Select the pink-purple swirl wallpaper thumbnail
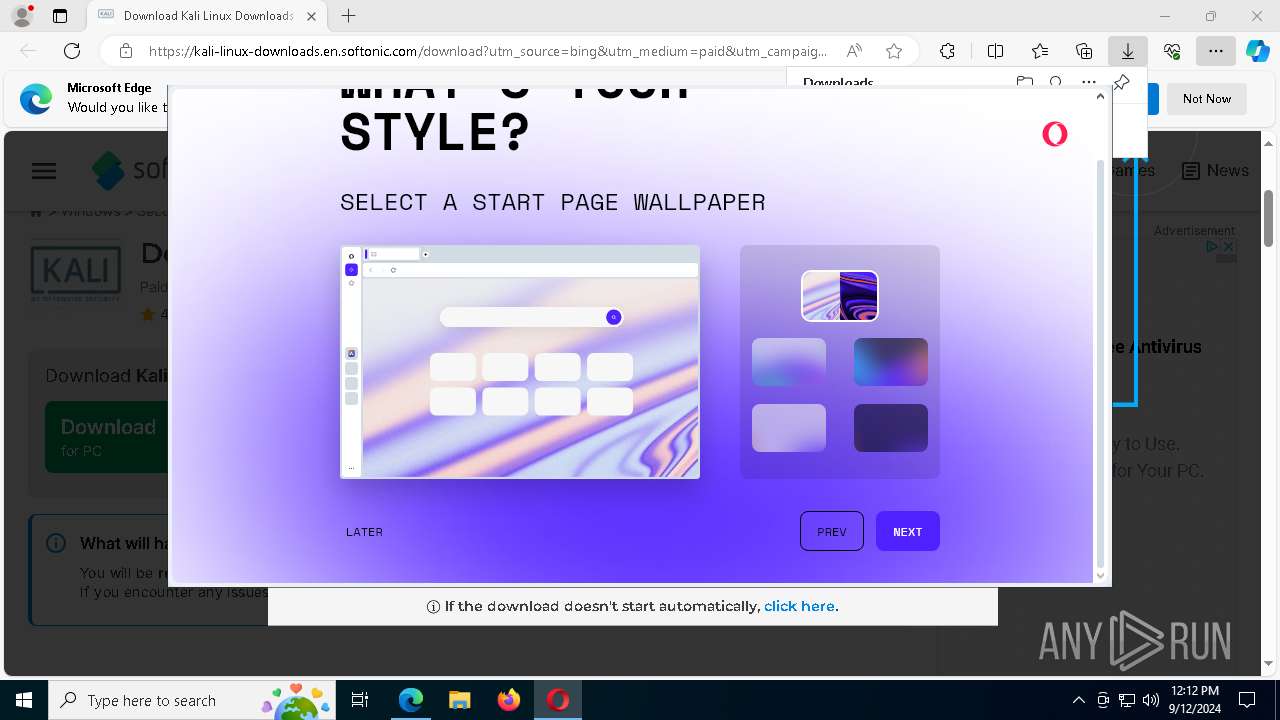The width and height of the screenshot is (1280, 720). [840, 296]
